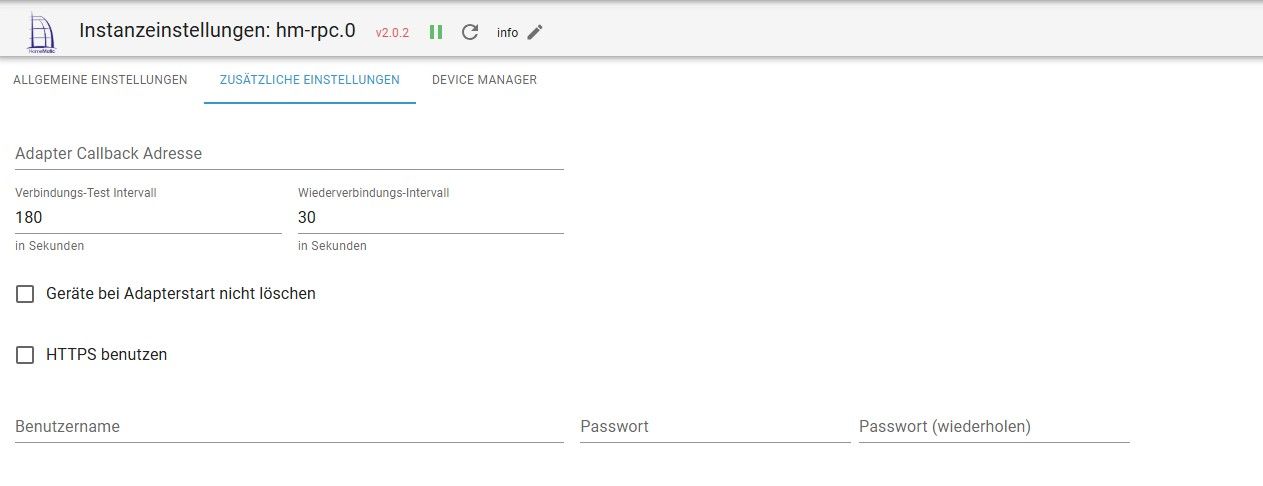This screenshot has width=1263, height=486.
Task: Click the Wiederverbindungs-Intervall field showing 30
Action: point(430,218)
